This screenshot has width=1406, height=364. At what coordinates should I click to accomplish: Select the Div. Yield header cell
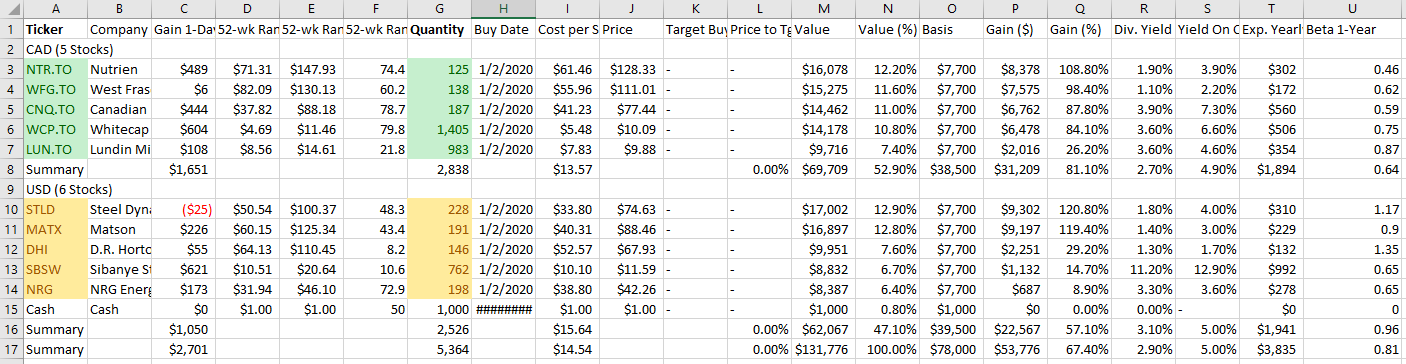(x=1143, y=30)
